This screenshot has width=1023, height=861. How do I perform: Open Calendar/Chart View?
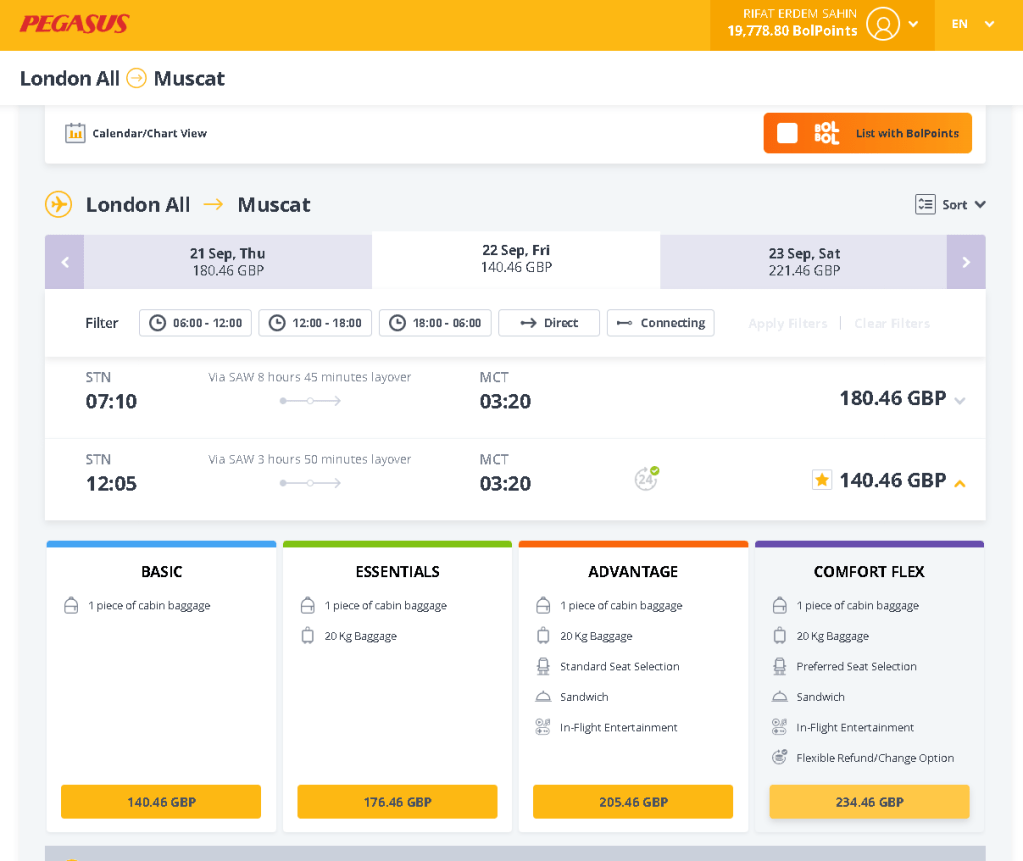(136, 133)
